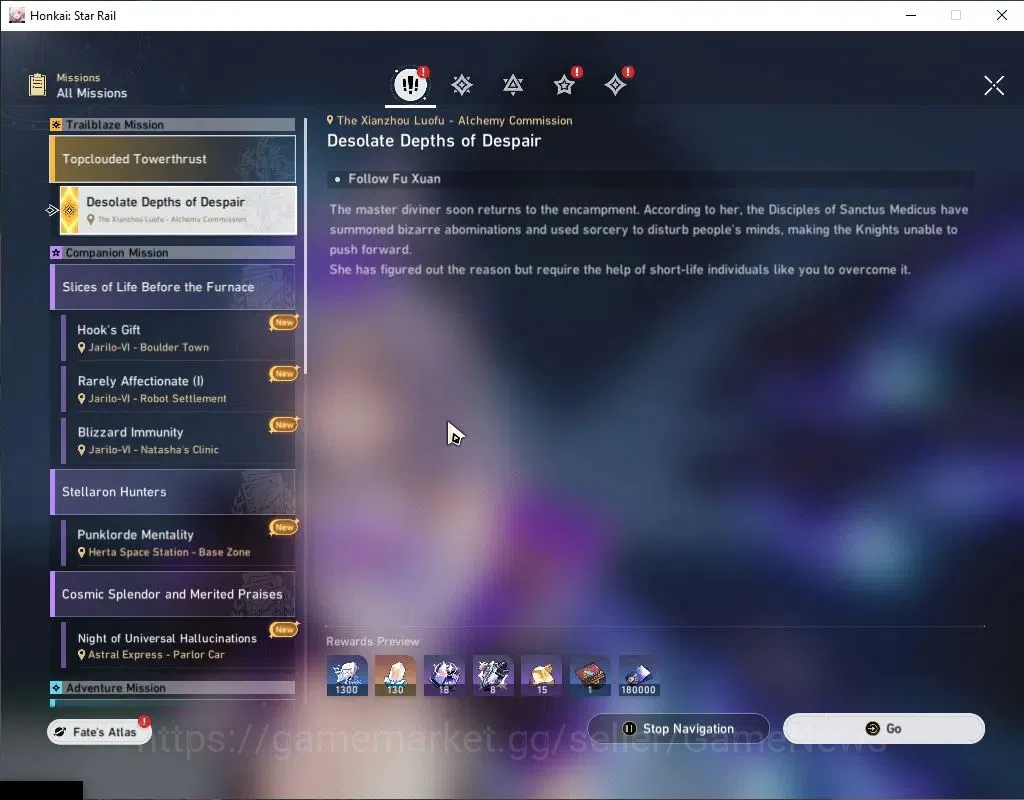Select the All Missions tab icon
This screenshot has height=800, width=1024.
[x=410, y=84]
